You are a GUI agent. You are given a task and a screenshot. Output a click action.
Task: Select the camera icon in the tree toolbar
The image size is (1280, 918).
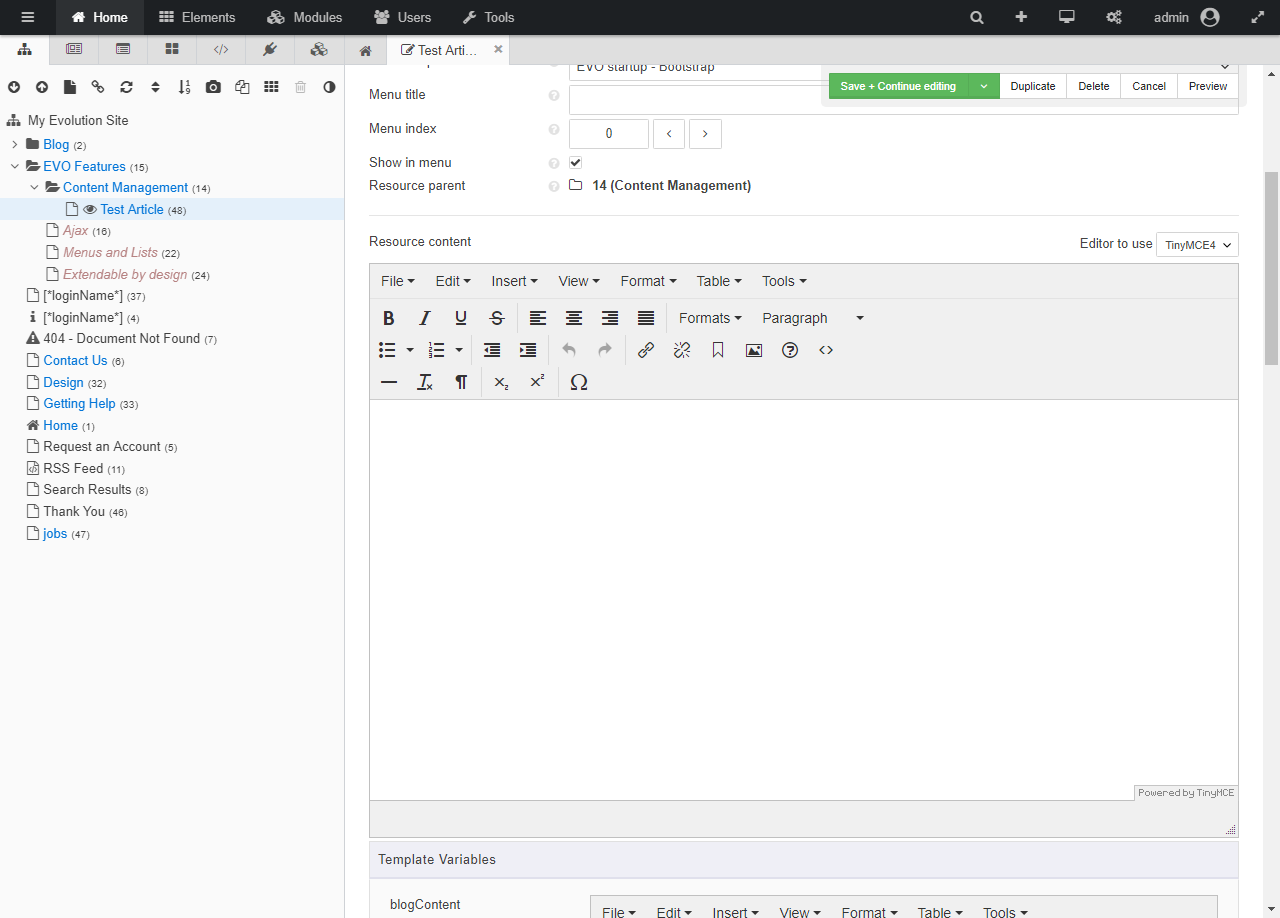click(212, 87)
